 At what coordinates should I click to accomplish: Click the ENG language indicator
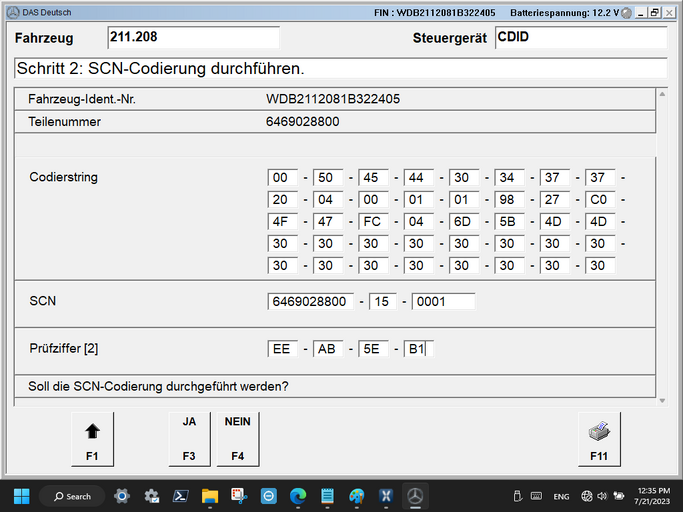coord(561,497)
